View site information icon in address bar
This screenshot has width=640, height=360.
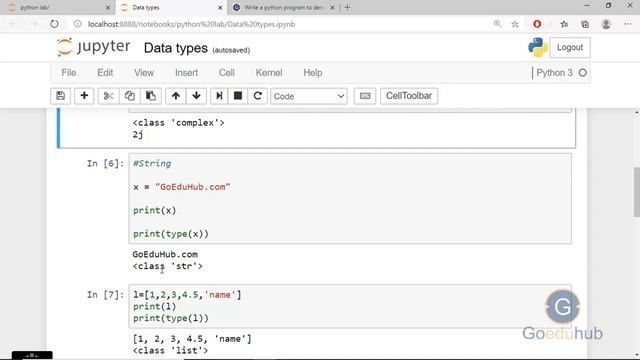click(78, 24)
